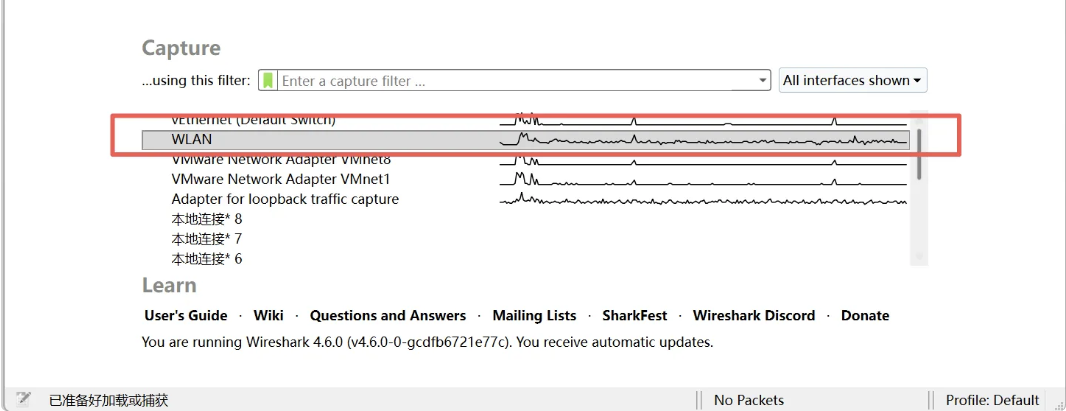Expand the All interfaces shown dropdown
Screen dimensions: 1066x411
point(853,81)
